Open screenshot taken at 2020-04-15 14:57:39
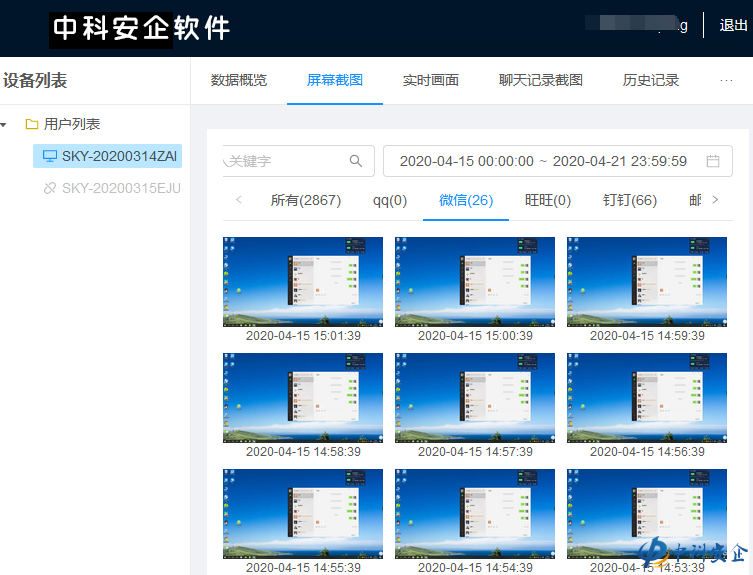This screenshot has width=753, height=575. coord(475,398)
